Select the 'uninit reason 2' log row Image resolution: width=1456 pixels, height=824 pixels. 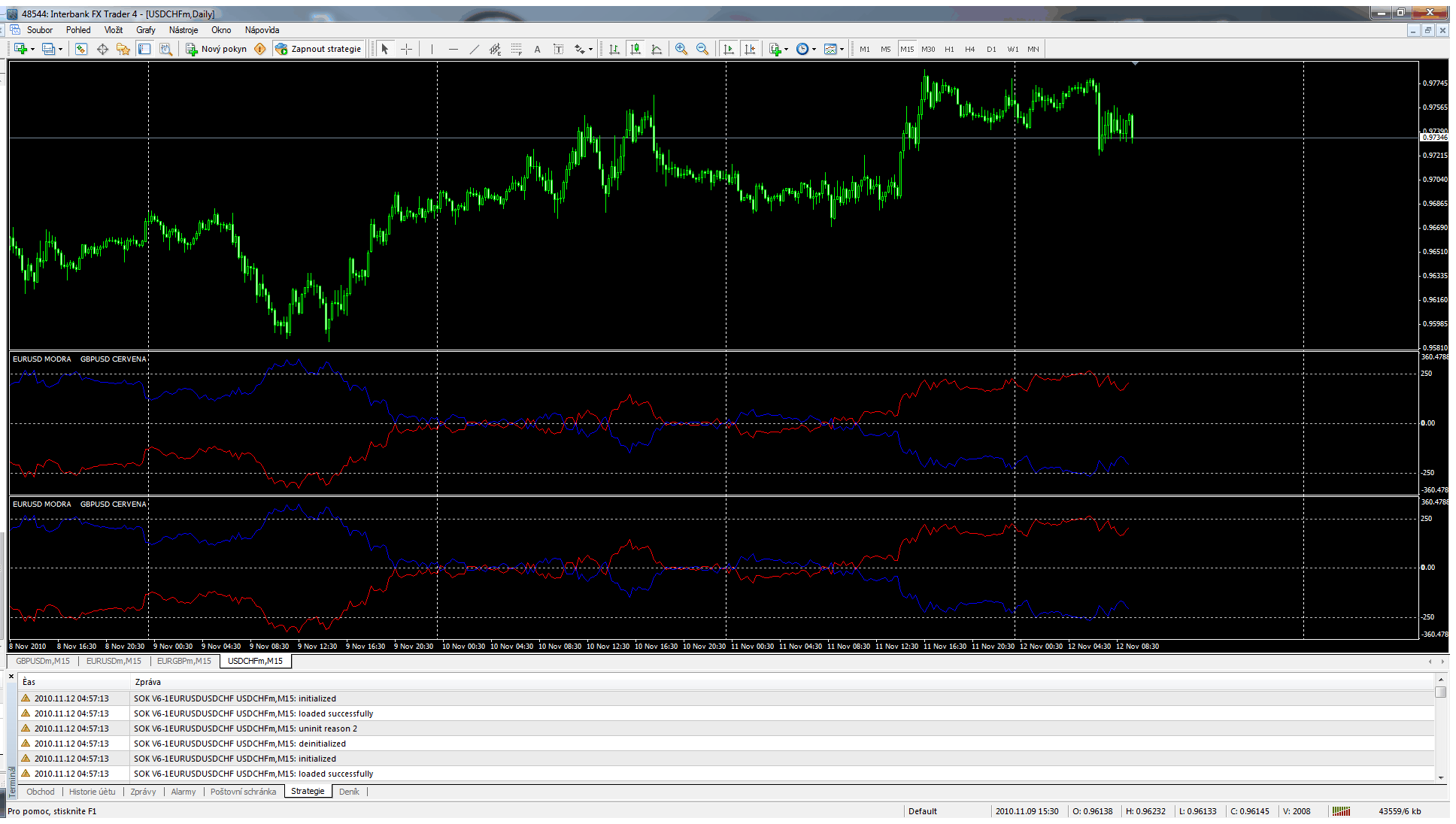tap(726, 729)
